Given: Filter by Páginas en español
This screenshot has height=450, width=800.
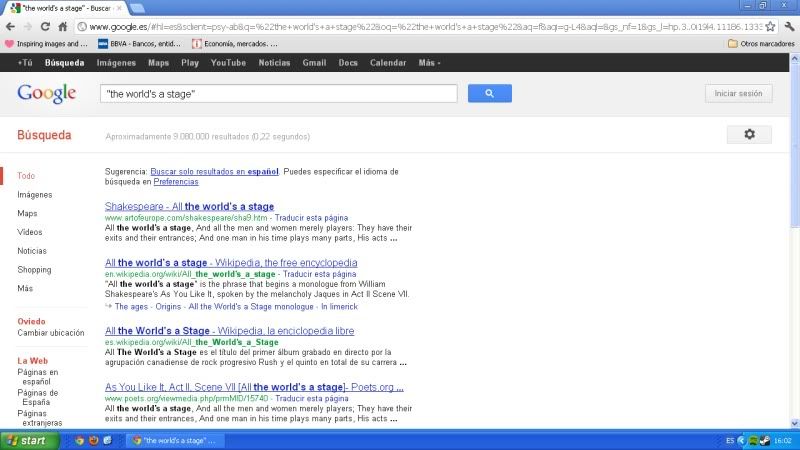Looking at the screenshot, I should coord(37,377).
